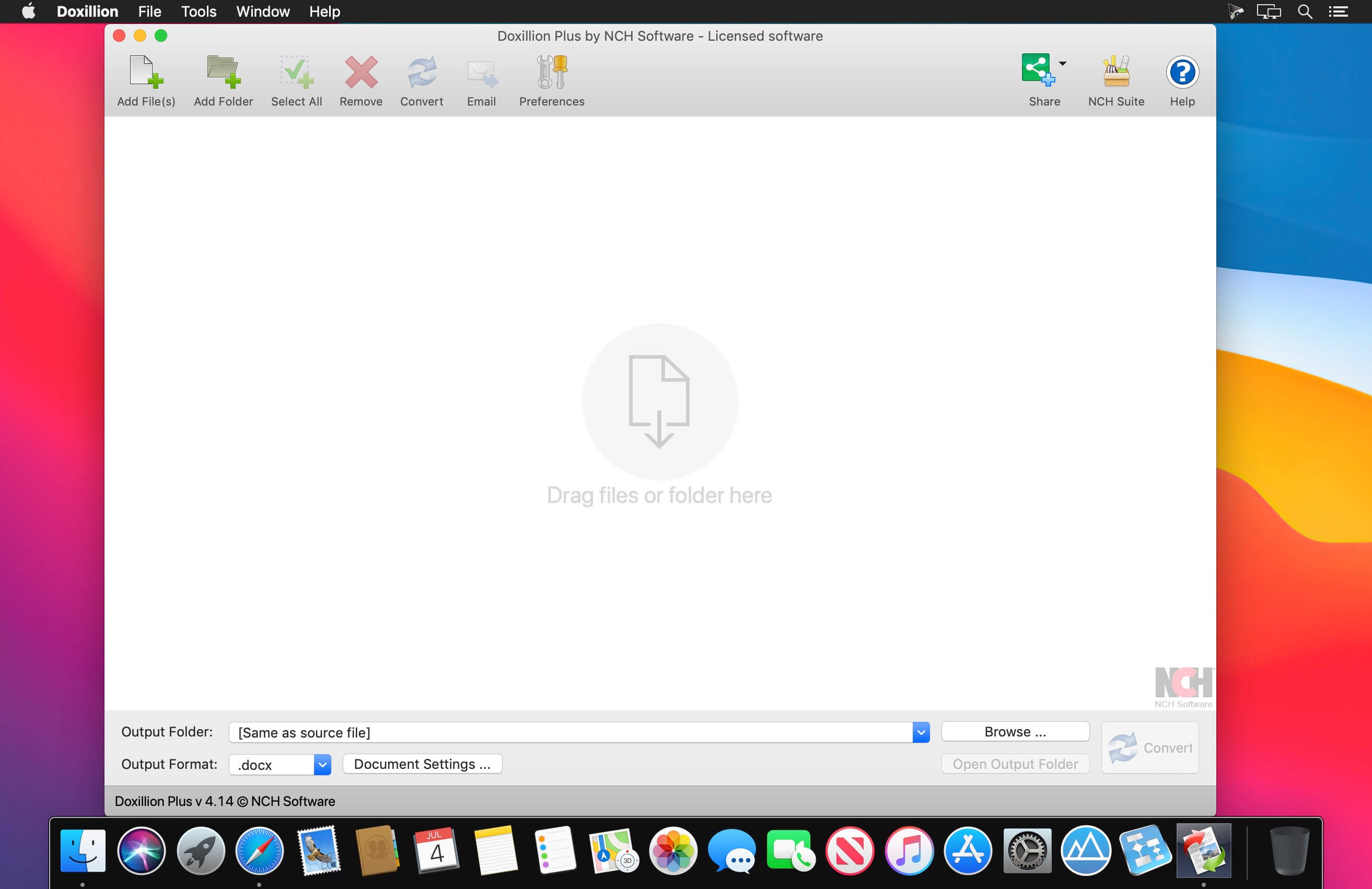Click the green Share icon
Image resolution: width=1372 pixels, height=889 pixels.
click(1037, 71)
